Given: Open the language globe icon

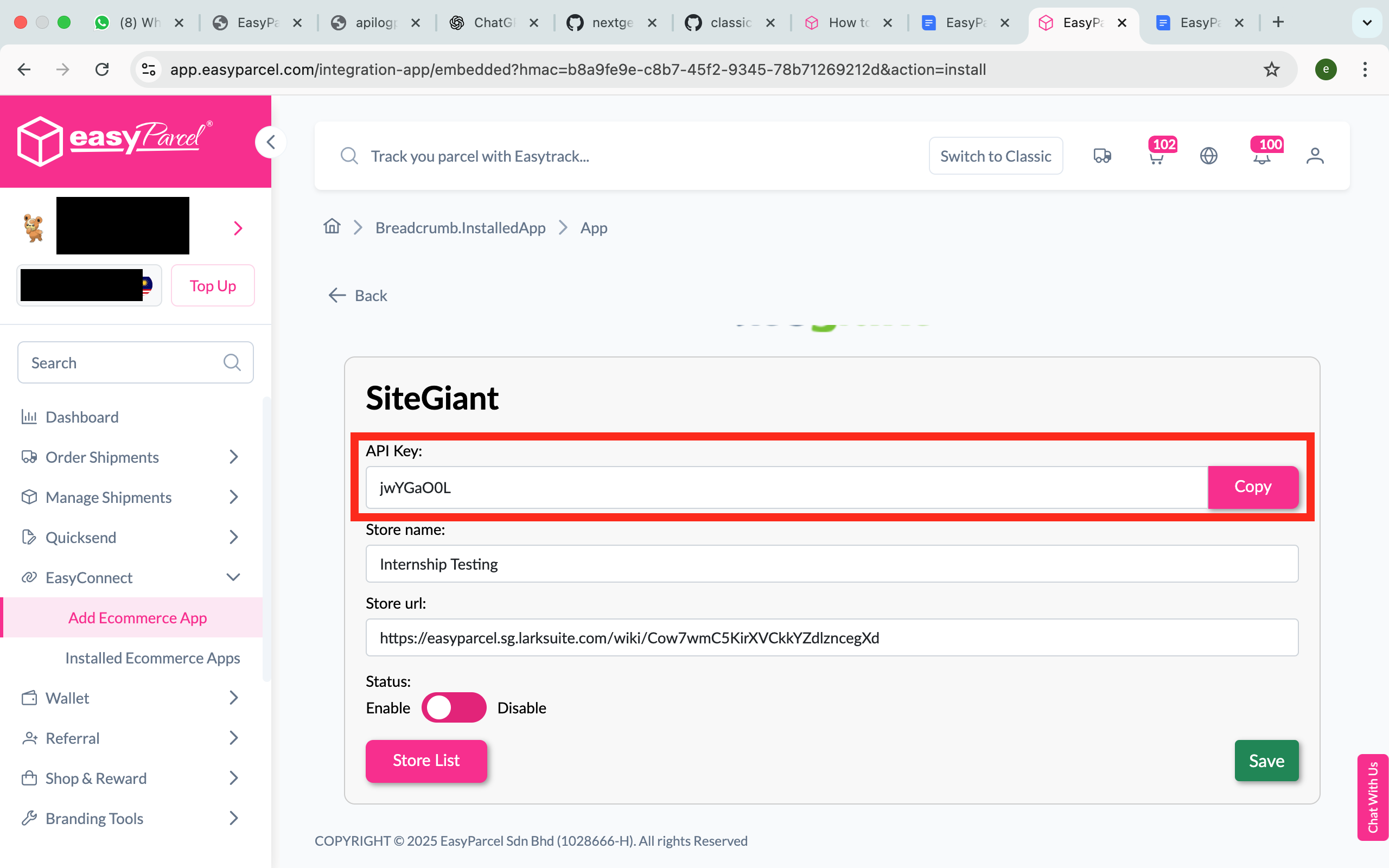Looking at the screenshot, I should [x=1209, y=156].
